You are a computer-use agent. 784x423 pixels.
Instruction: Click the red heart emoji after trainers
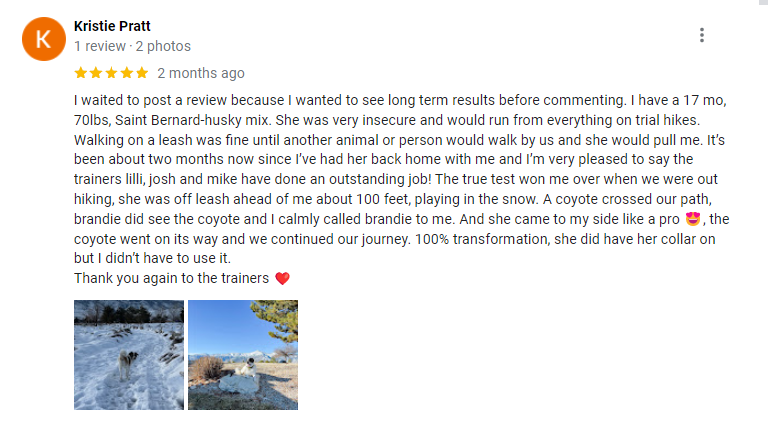281,279
